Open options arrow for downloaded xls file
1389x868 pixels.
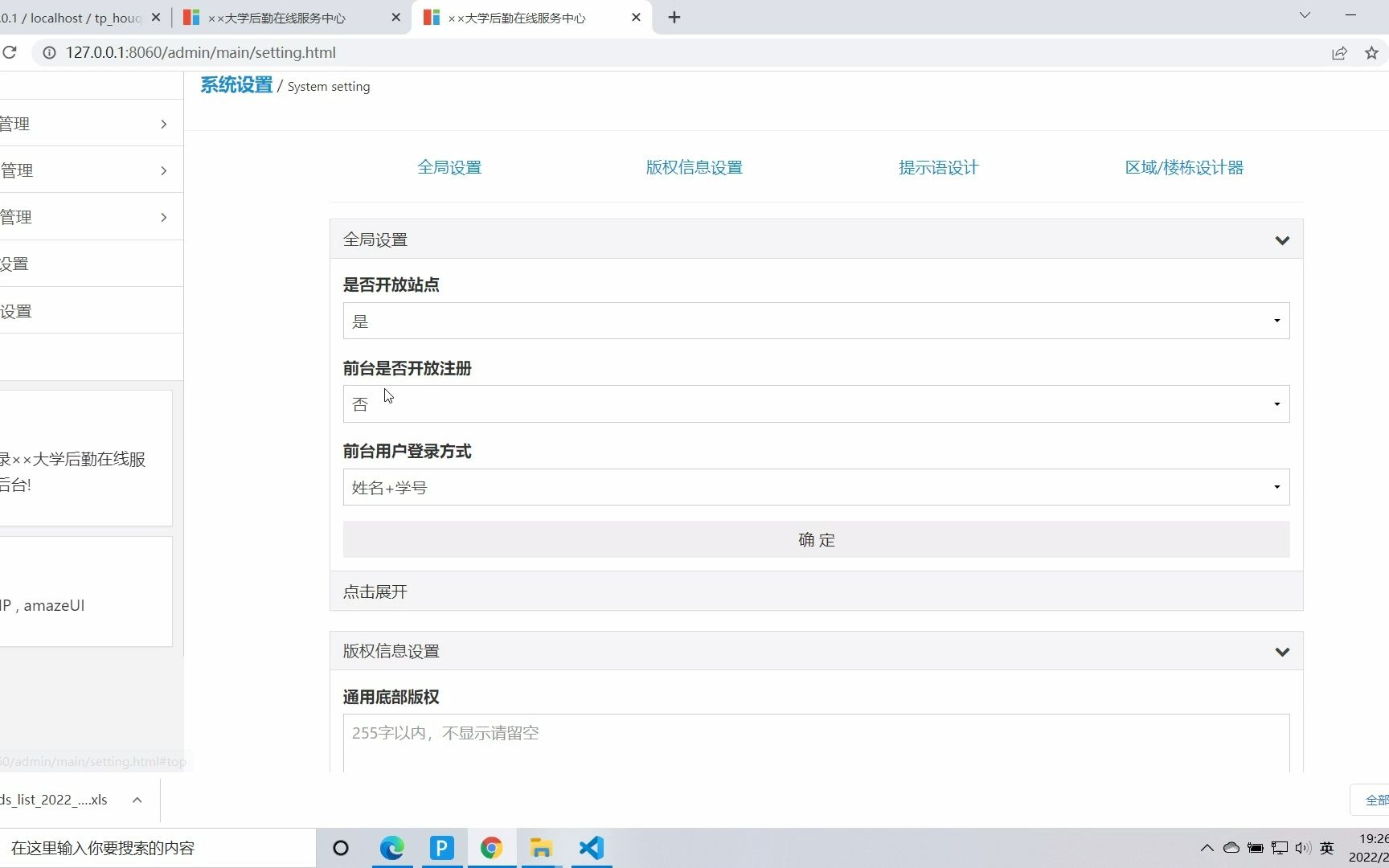pos(137,800)
